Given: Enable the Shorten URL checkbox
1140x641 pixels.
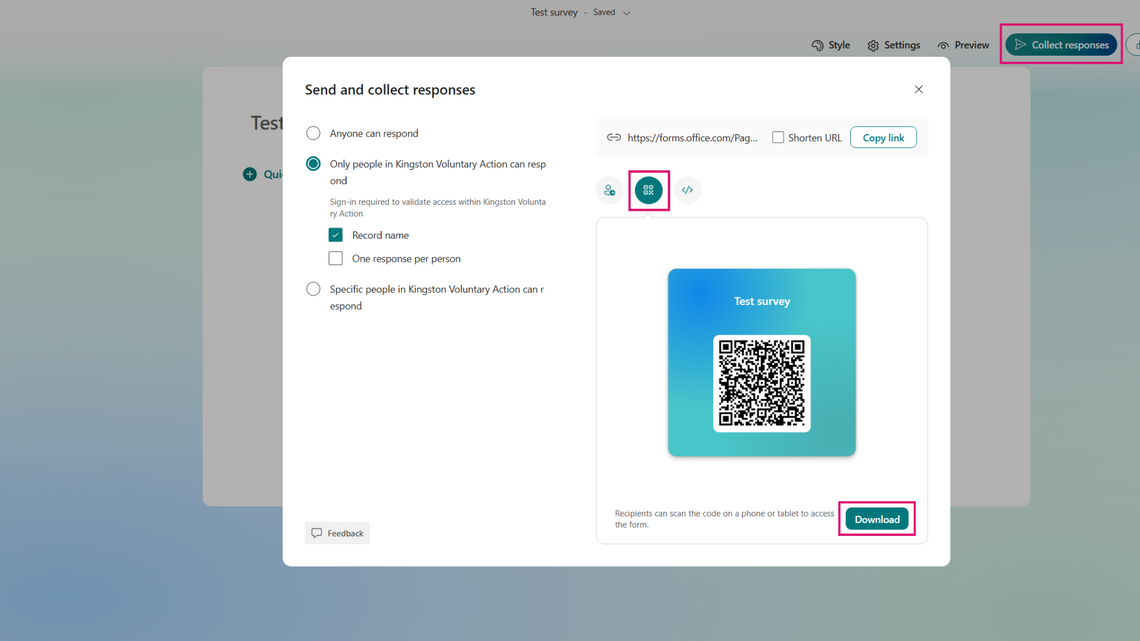Looking at the screenshot, I should click(x=778, y=137).
